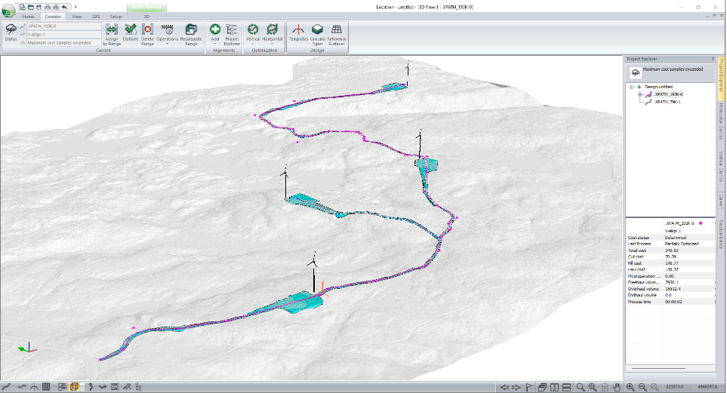The image size is (727, 393).
Task: Select the second XPATH alignment in tree
Action: pos(667,101)
